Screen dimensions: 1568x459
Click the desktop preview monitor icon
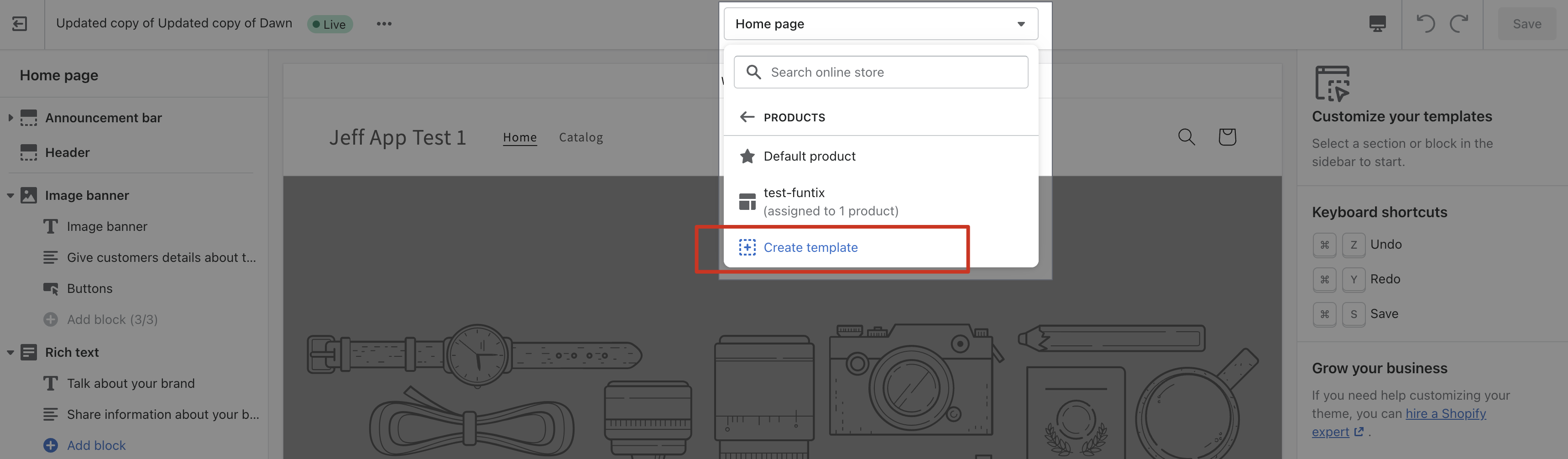(x=1377, y=24)
